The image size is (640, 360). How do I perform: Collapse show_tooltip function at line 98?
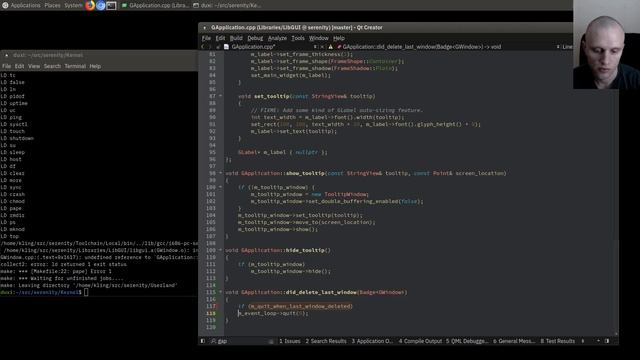click(x=220, y=173)
